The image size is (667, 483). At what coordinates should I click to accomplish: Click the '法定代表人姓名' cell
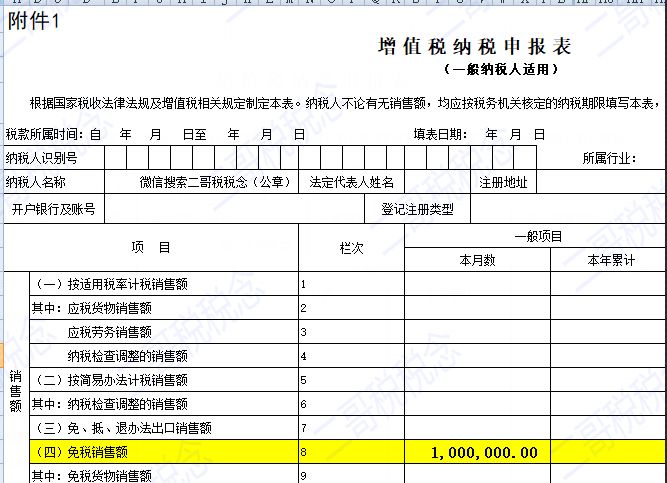pyautogui.click(x=351, y=182)
